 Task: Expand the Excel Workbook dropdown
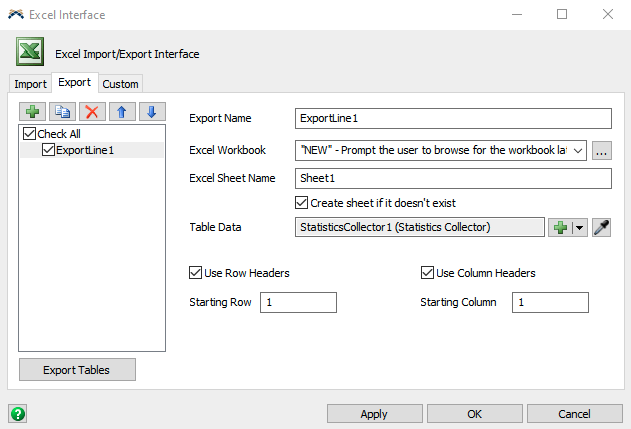tap(577, 151)
